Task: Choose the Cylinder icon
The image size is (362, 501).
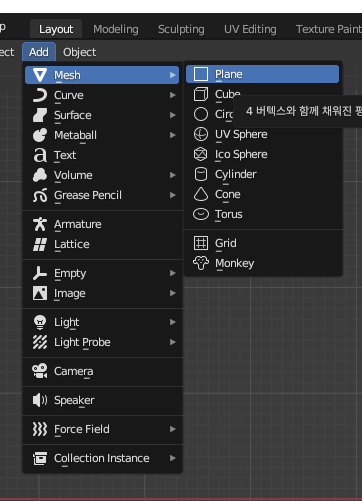Action: coord(201,174)
